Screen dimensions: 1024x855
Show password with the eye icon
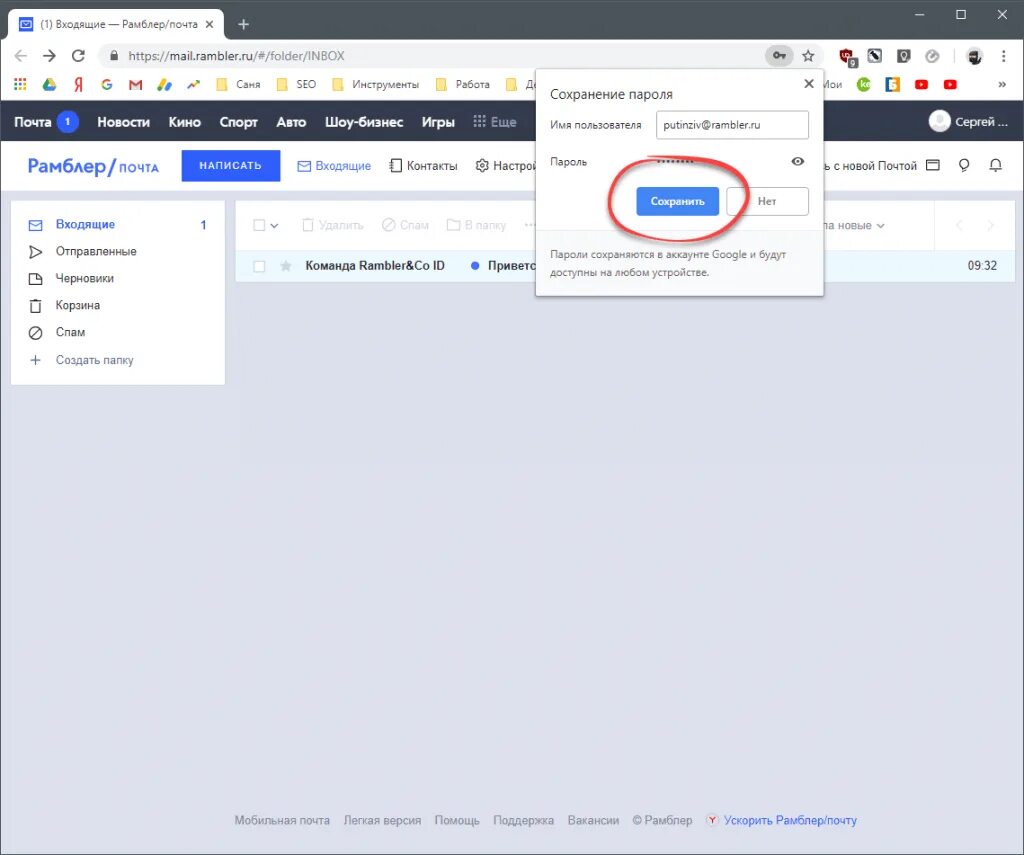point(797,161)
